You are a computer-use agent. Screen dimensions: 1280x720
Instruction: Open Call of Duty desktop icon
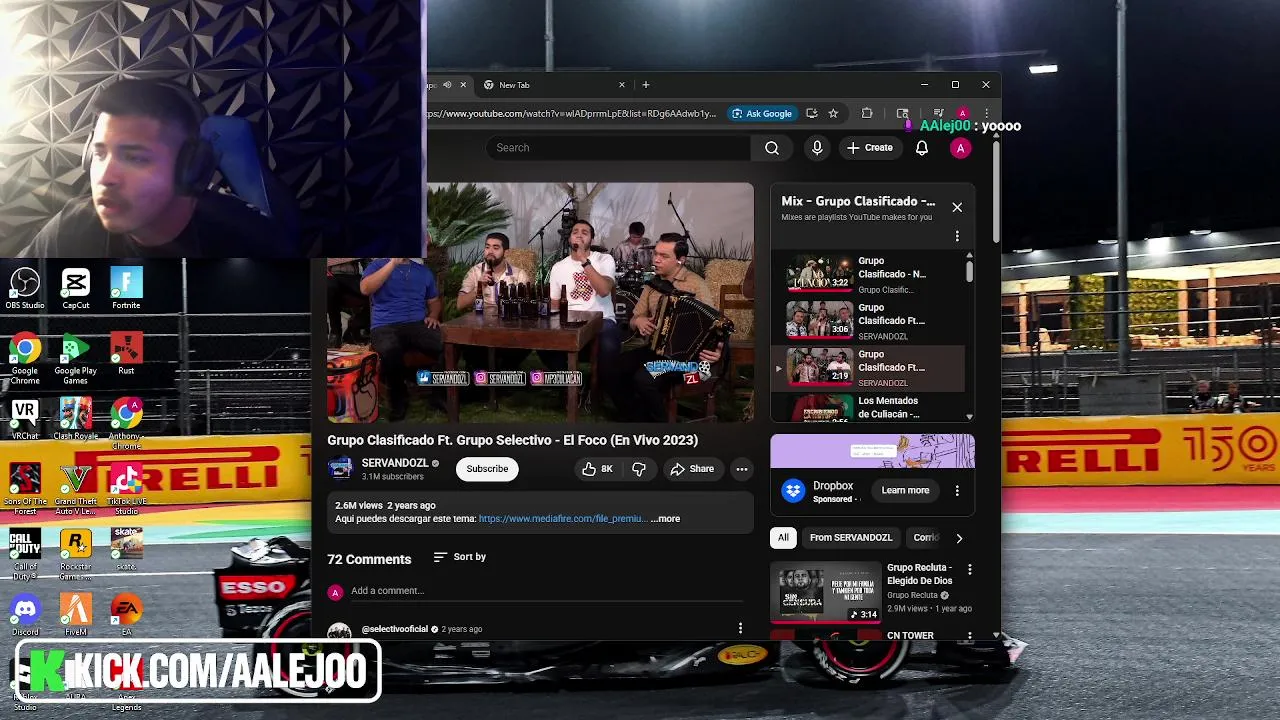tap(25, 555)
